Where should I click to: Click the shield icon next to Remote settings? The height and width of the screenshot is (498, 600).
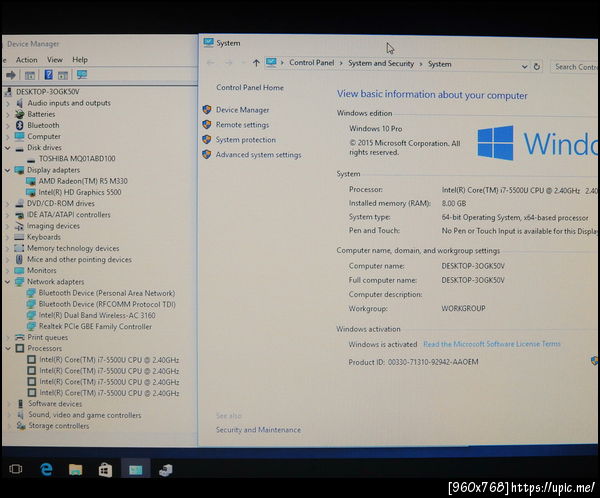click(207, 124)
